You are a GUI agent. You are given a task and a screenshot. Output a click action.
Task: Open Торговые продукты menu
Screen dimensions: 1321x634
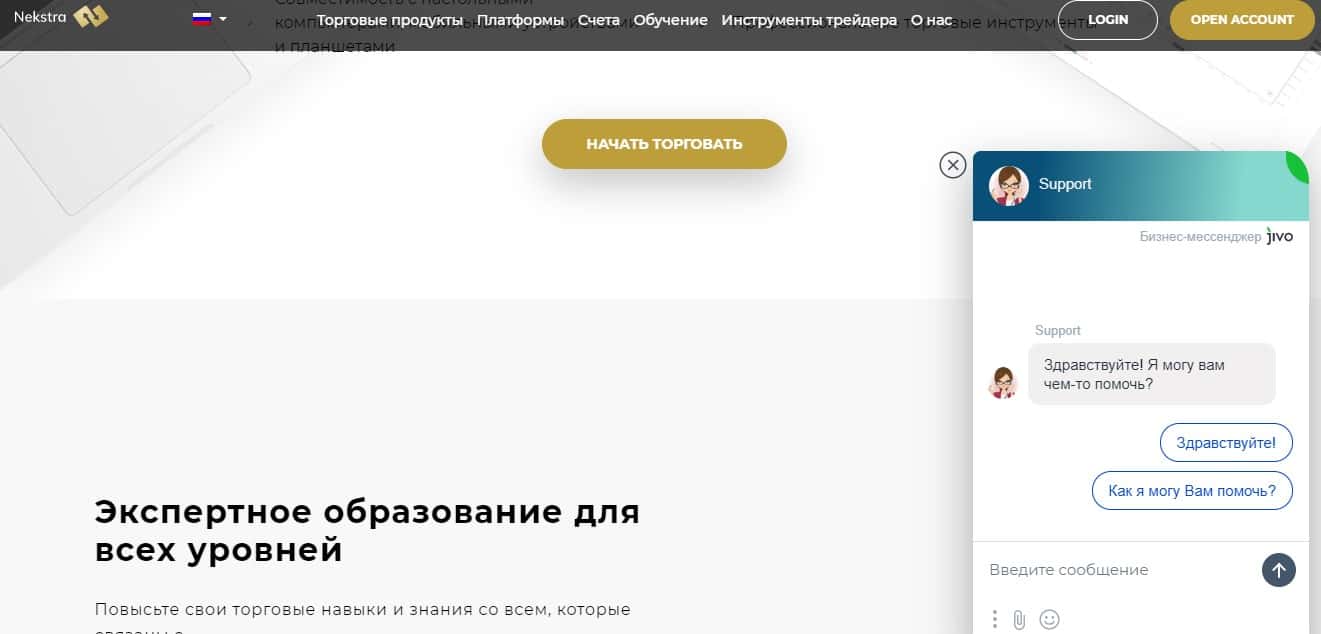click(x=390, y=19)
